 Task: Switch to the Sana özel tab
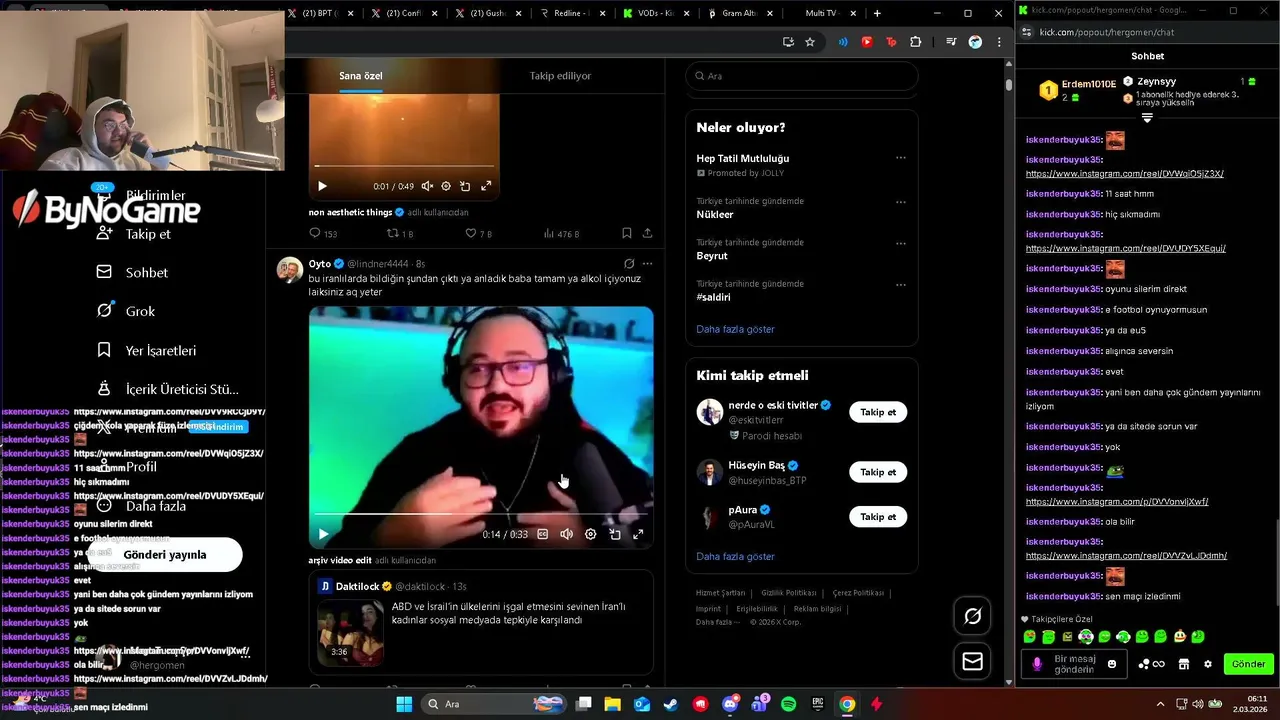pos(361,76)
